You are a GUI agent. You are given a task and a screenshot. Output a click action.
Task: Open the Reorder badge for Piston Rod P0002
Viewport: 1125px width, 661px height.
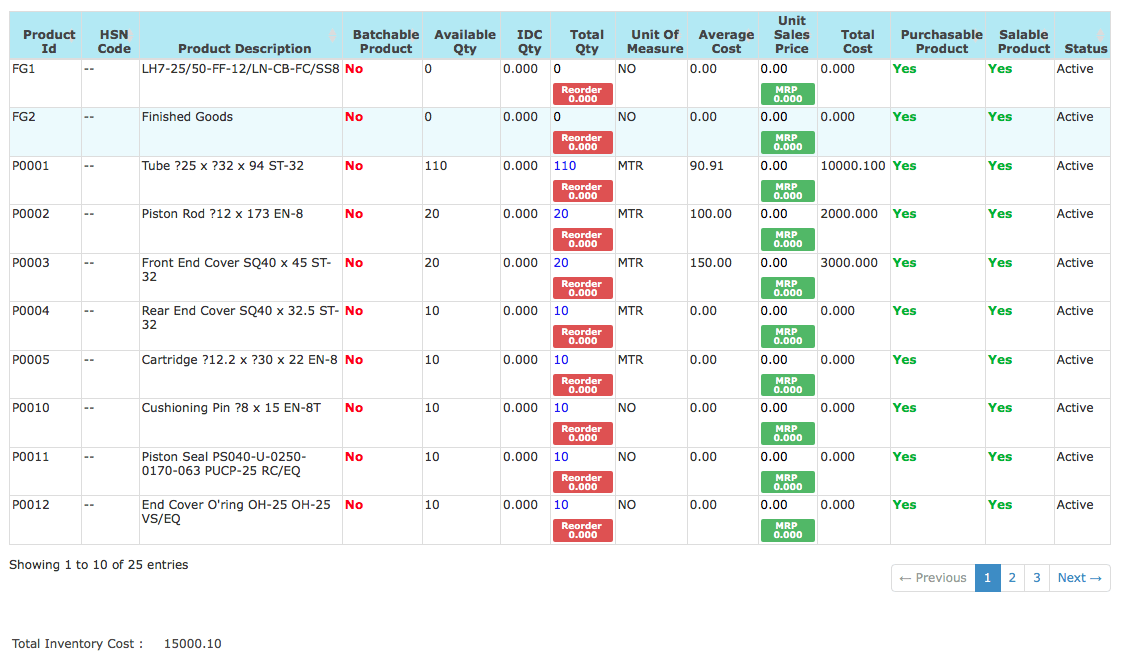click(x=583, y=239)
